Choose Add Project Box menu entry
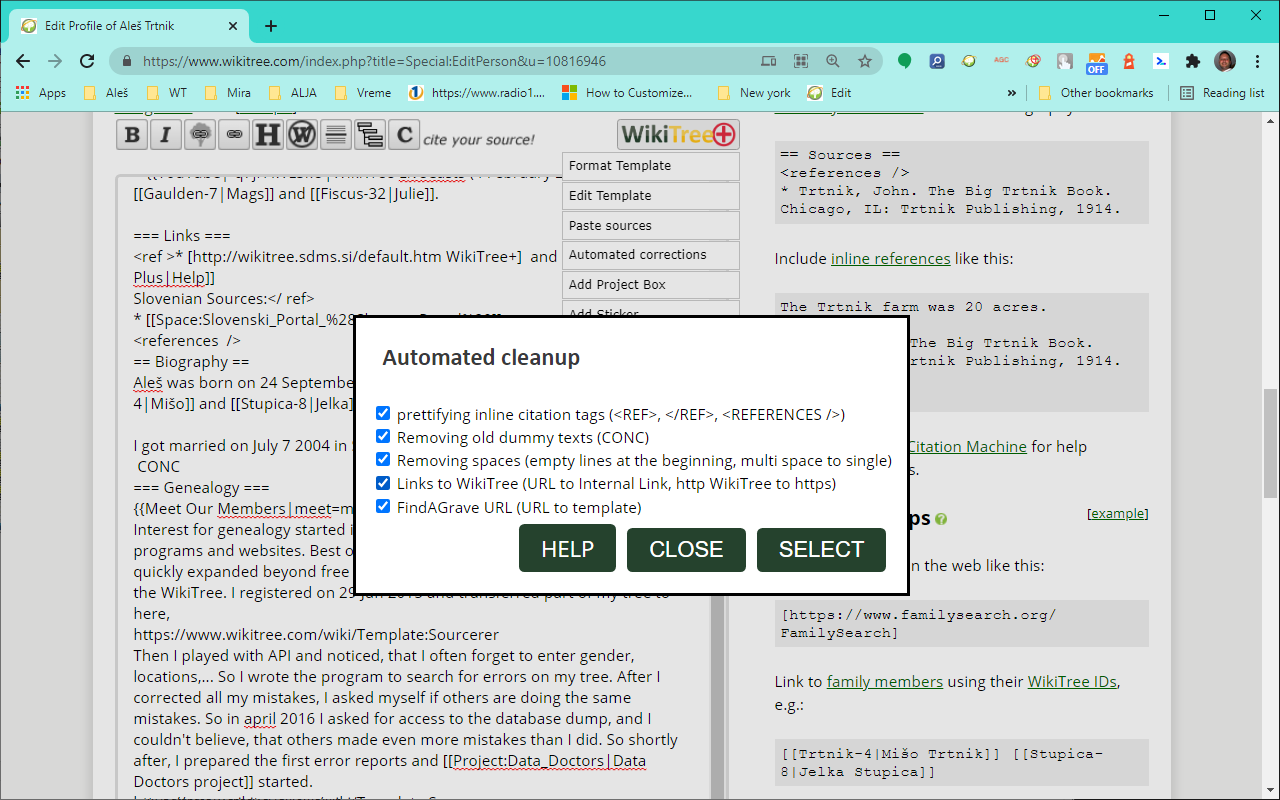The width and height of the screenshot is (1280, 800). (651, 285)
